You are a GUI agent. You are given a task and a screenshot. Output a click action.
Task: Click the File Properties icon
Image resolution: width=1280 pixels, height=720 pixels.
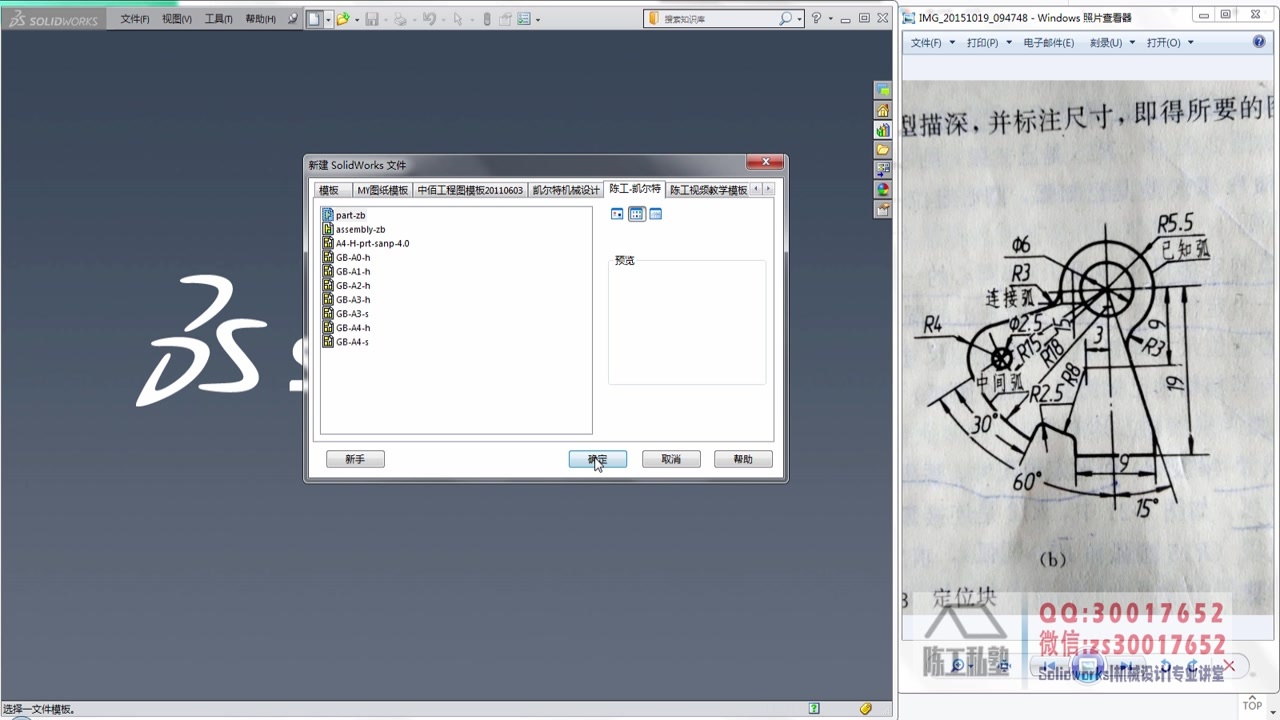tap(505, 19)
